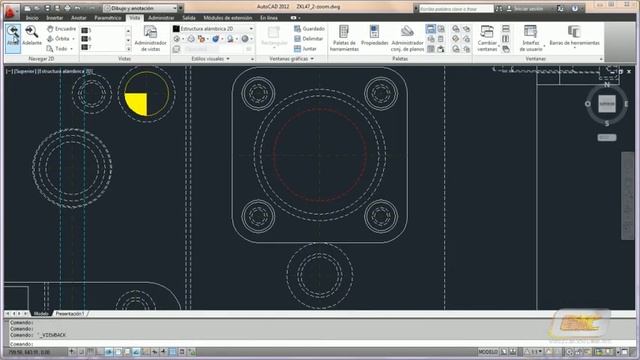Open the Anotar ribbon tab

coord(78,18)
